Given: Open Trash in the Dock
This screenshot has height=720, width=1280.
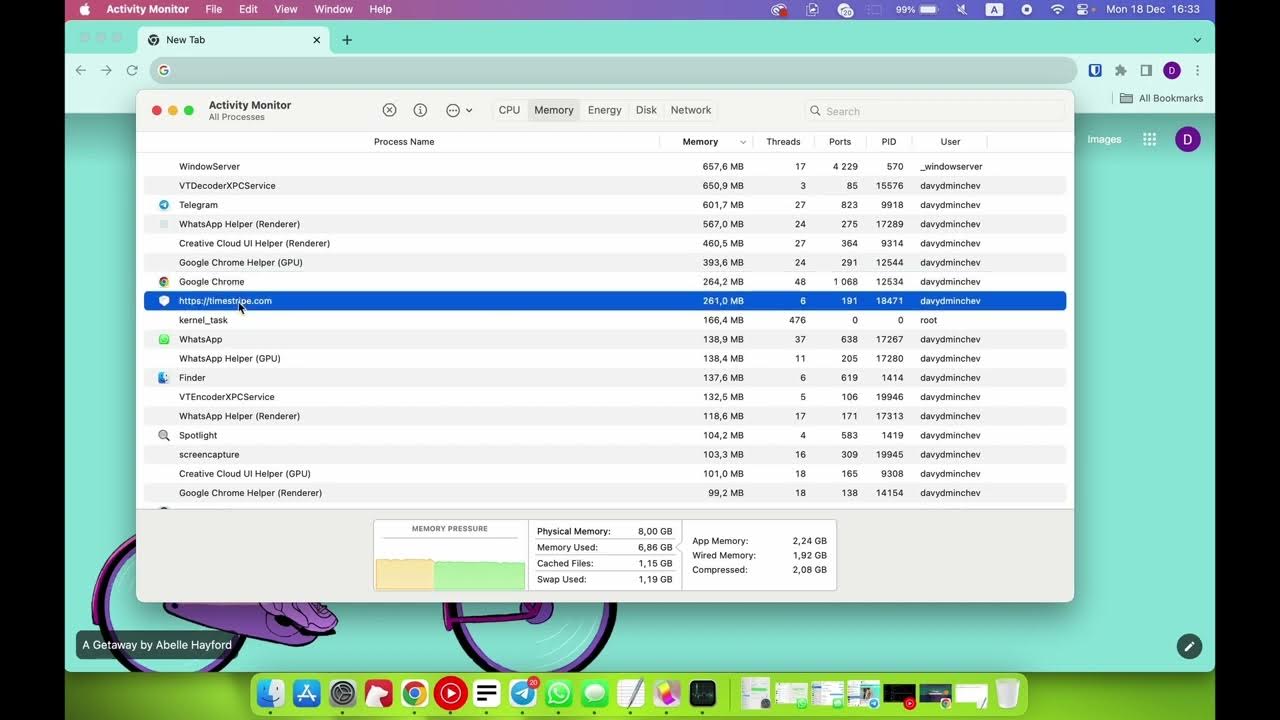Looking at the screenshot, I should pos(1007,693).
